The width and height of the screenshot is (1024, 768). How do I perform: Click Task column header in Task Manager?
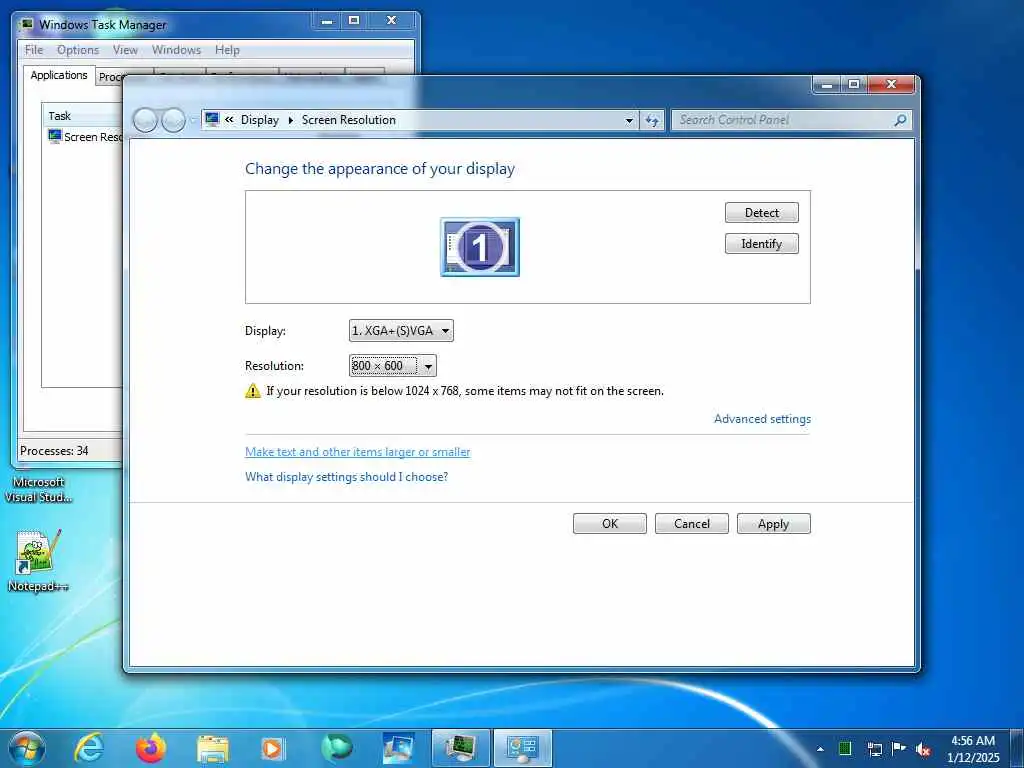point(82,116)
